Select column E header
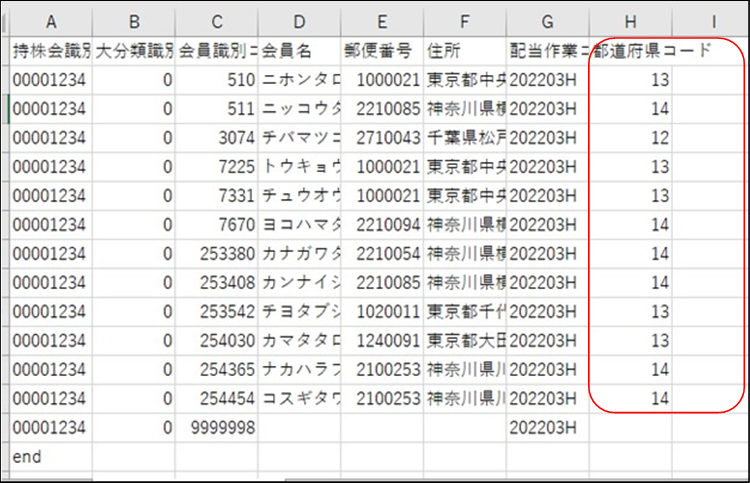Viewport: 750px width, 483px height. (382, 22)
